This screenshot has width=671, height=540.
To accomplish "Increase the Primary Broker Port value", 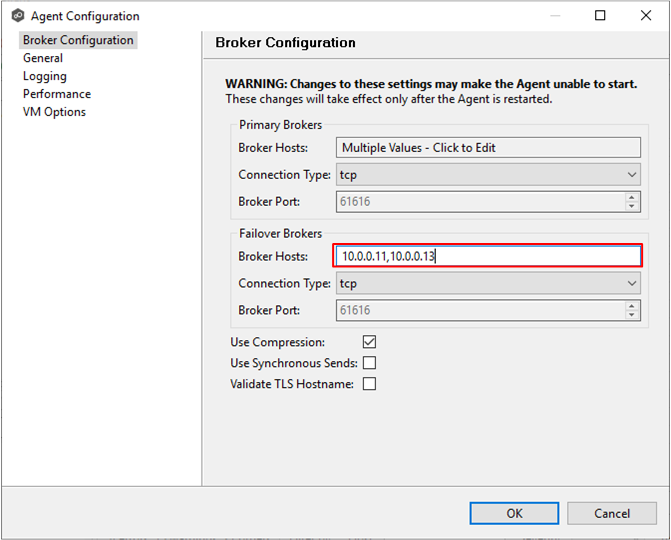I will [632, 197].
